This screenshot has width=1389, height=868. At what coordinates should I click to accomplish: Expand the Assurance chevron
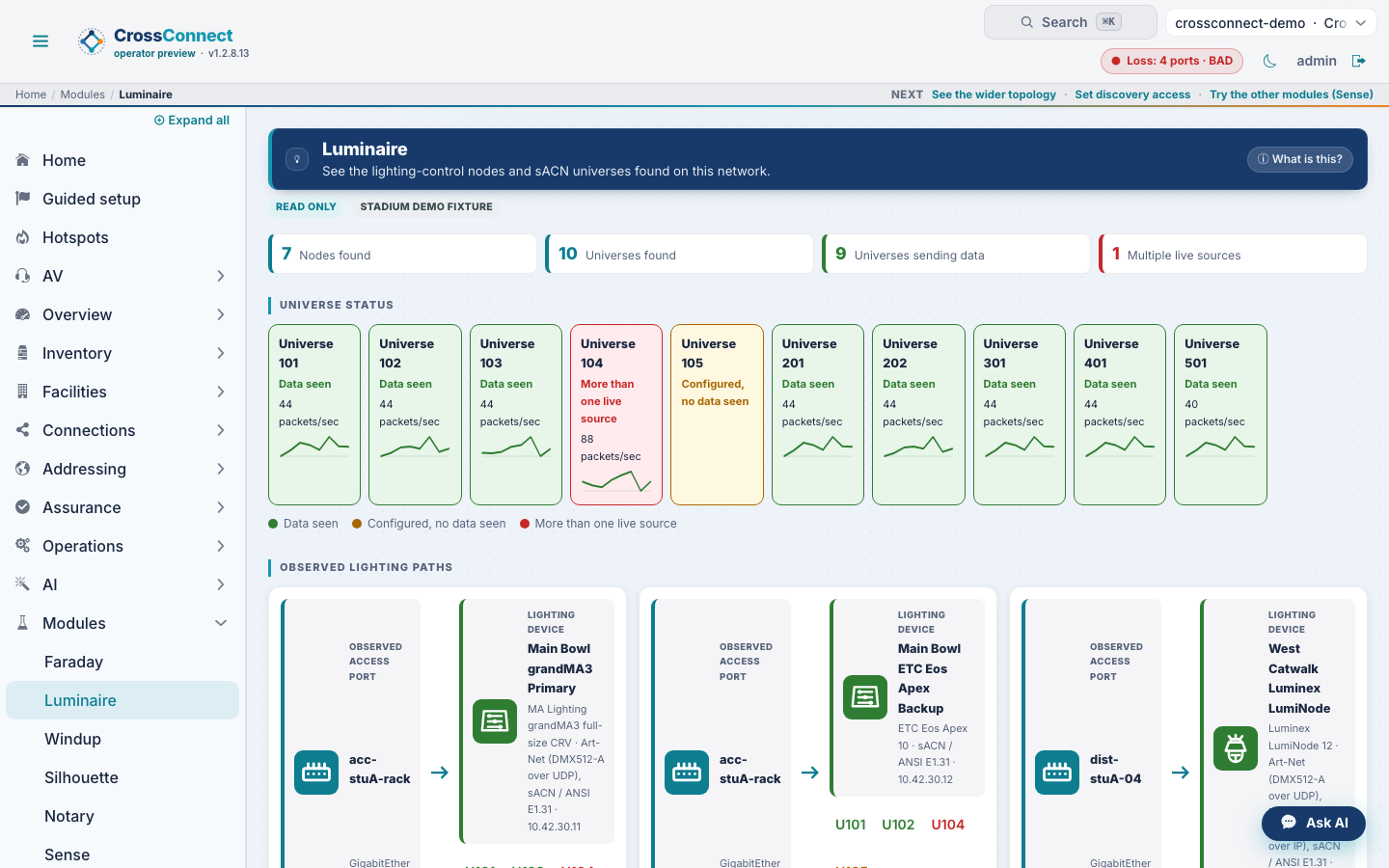(221, 507)
